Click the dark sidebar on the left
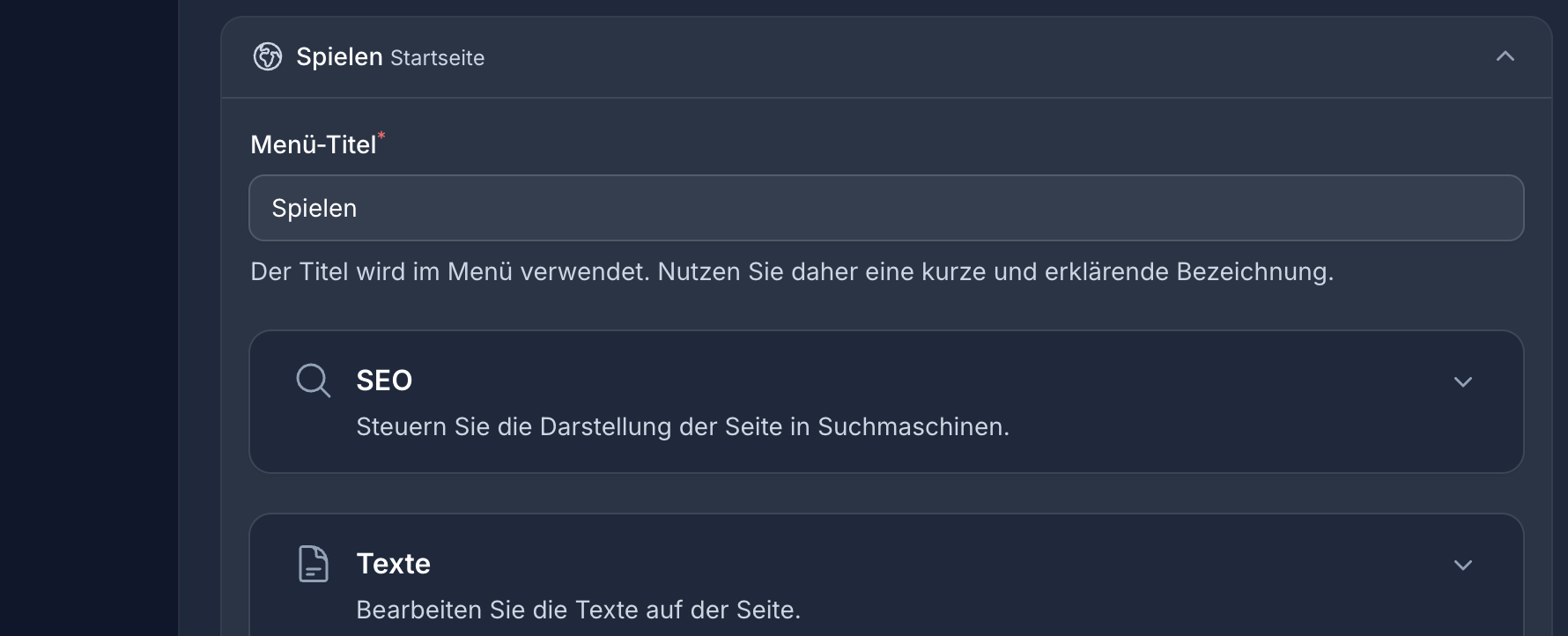The image size is (1568, 636). (88, 317)
